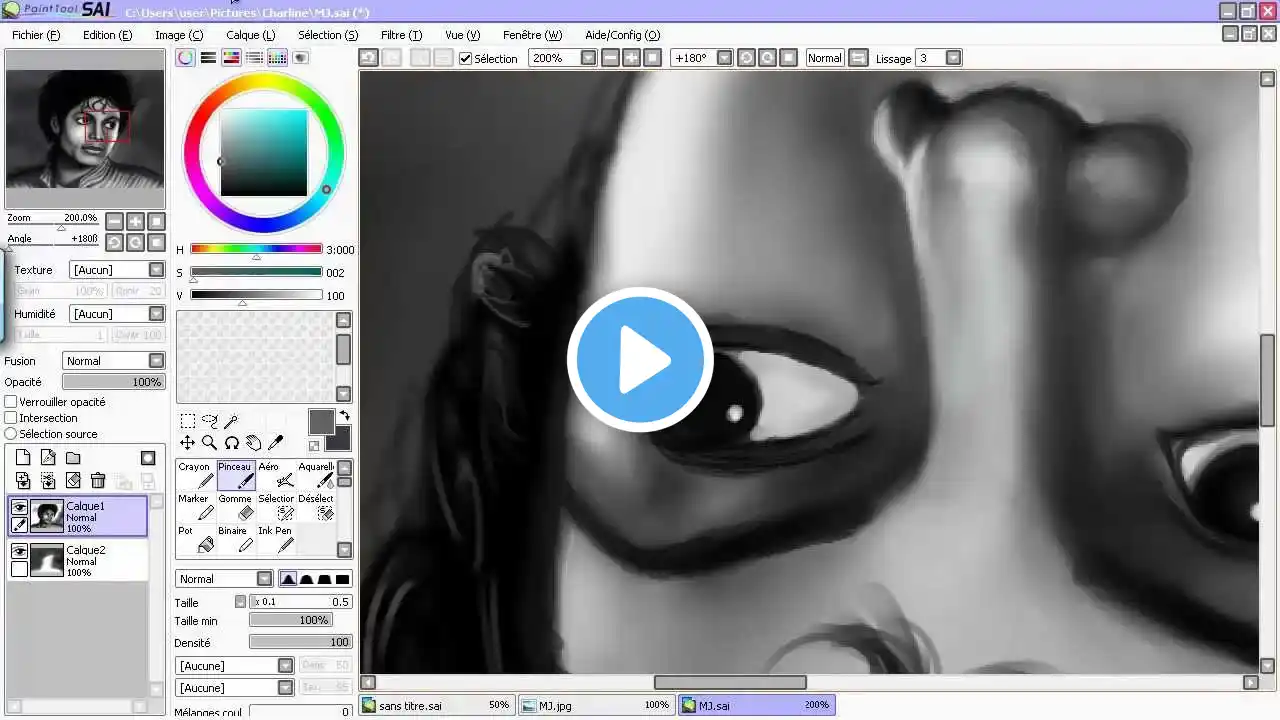Select the Sélection source radio button
Image resolution: width=1280 pixels, height=720 pixels.
[x=11, y=434]
